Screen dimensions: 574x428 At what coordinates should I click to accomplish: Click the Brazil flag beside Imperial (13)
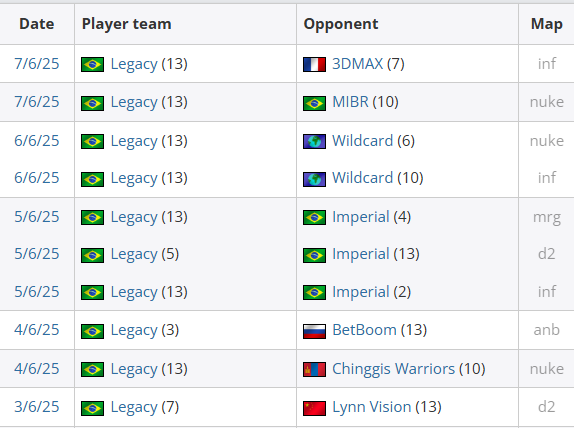click(314, 255)
